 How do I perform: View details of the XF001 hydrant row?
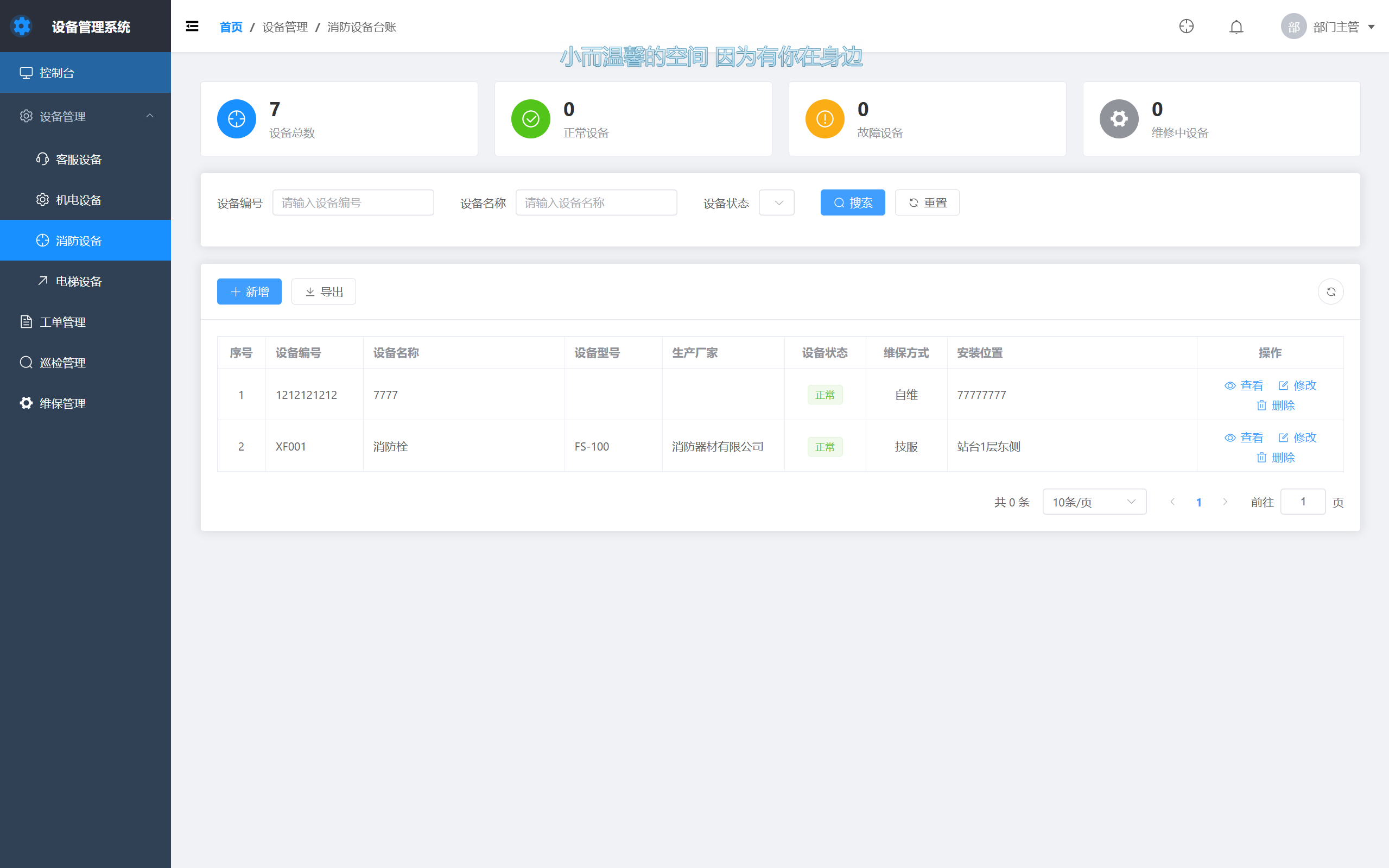click(1244, 438)
